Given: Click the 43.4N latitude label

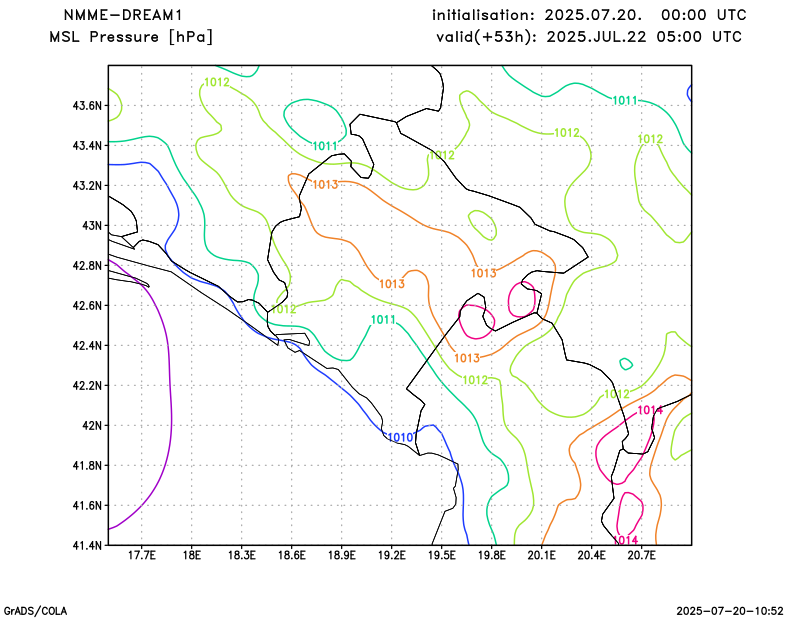Looking at the screenshot, I should (x=87, y=146).
